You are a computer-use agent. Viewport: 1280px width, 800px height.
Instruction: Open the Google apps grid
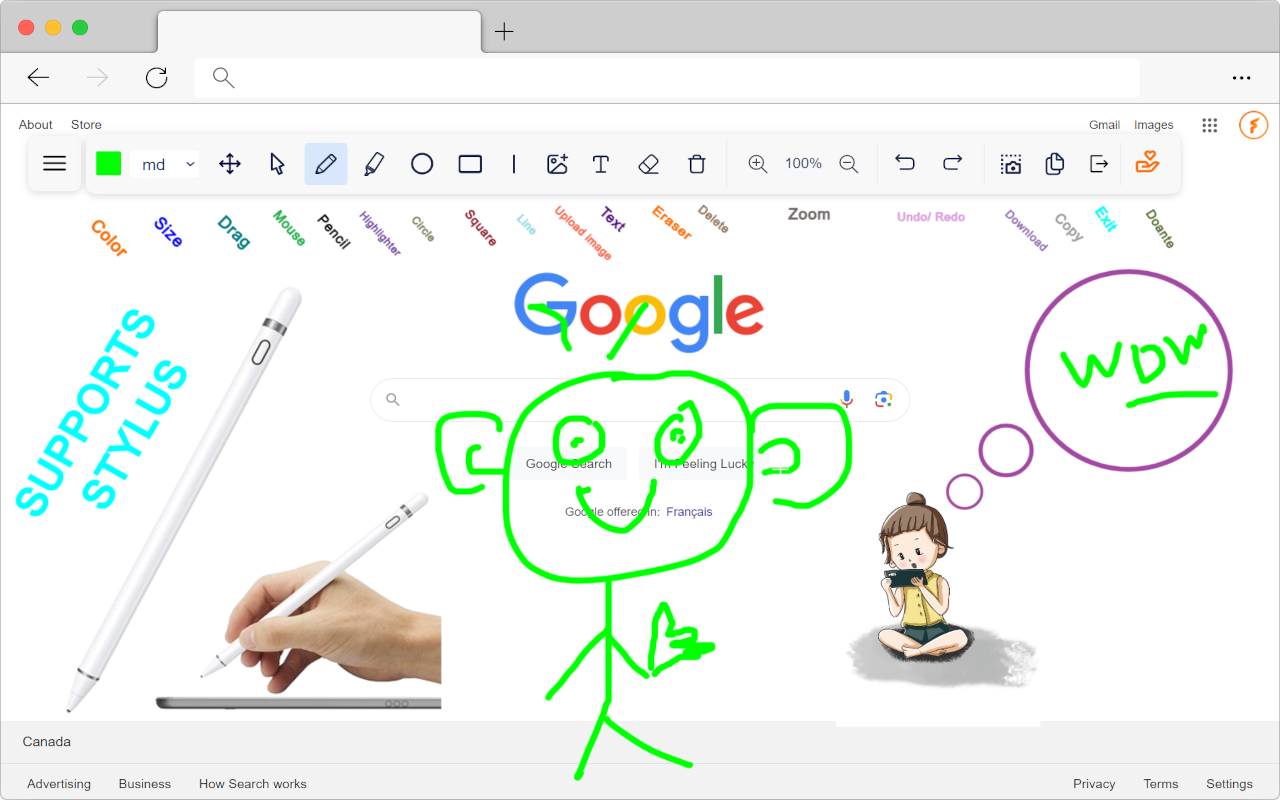click(x=1210, y=125)
